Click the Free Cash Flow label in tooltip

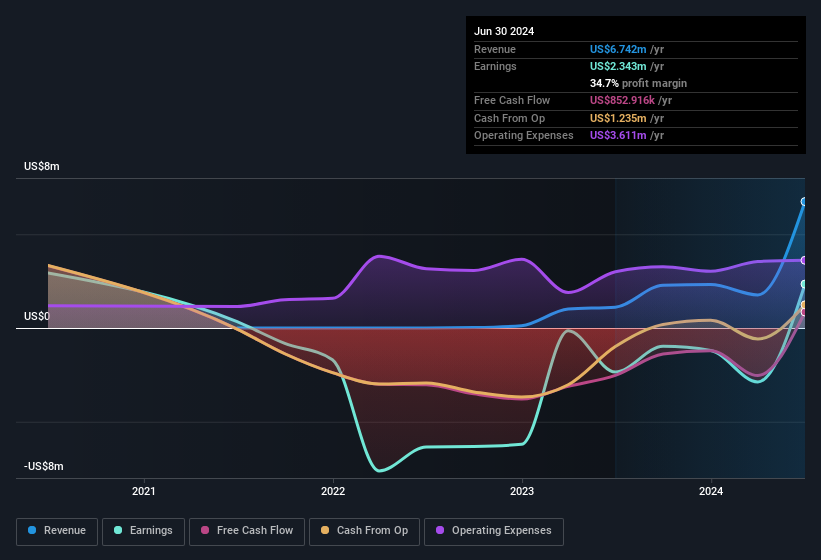pyautogui.click(x=512, y=100)
